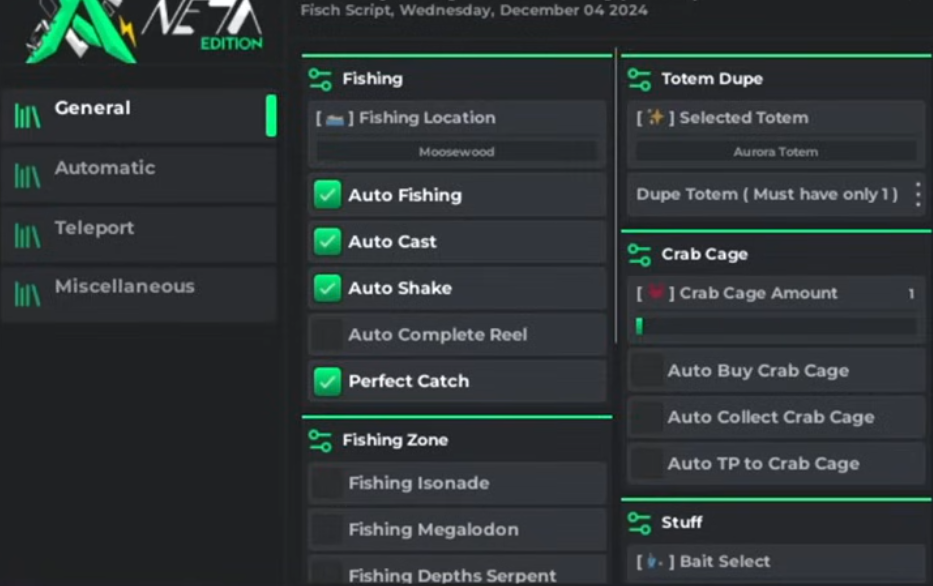Click the sliders icon beside Stuff header
This screenshot has width=933, height=586.
pyautogui.click(x=639, y=522)
